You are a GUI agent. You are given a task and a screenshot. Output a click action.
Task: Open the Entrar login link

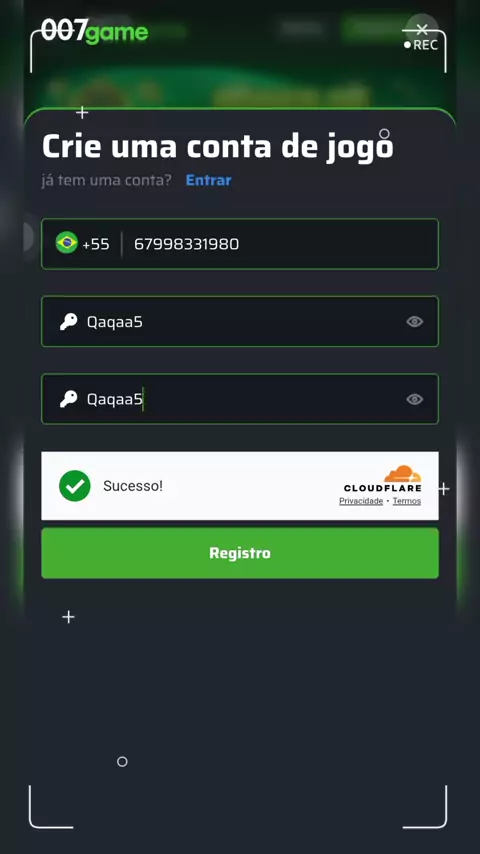[x=209, y=180]
